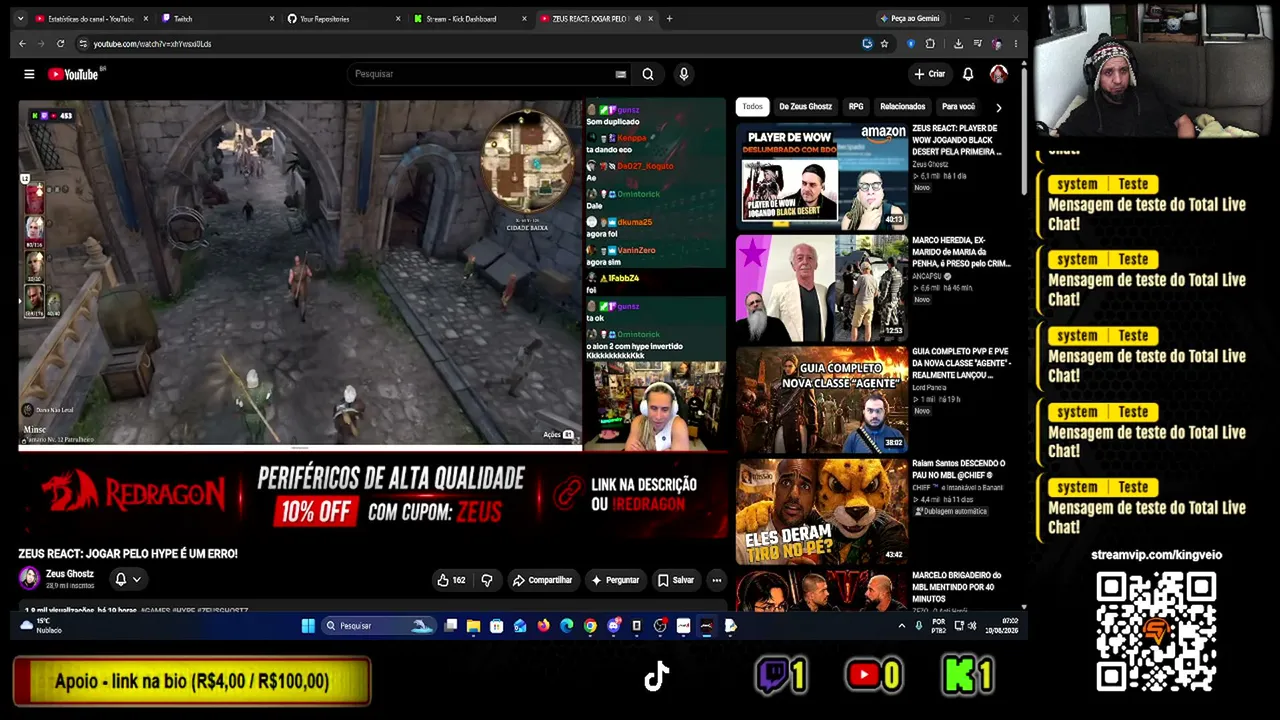Close the ZEUS REACT browser tab
Image resolution: width=1280 pixels, height=720 pixels.
click(651, 18)
